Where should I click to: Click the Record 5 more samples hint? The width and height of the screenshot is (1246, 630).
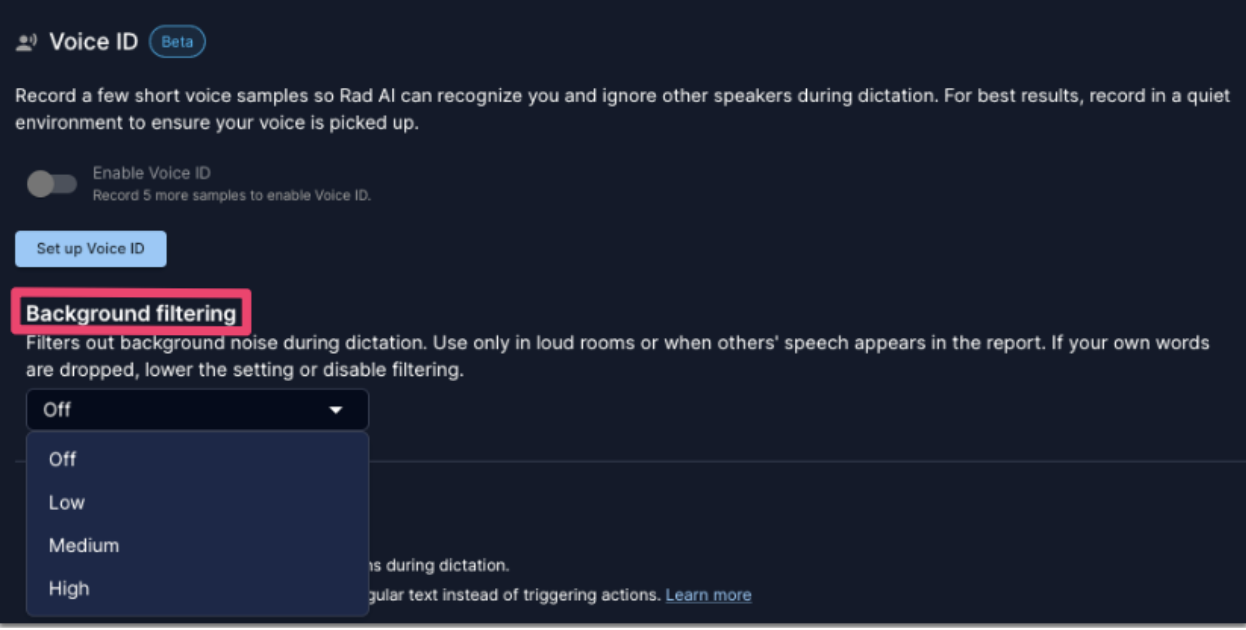(231, 195)
